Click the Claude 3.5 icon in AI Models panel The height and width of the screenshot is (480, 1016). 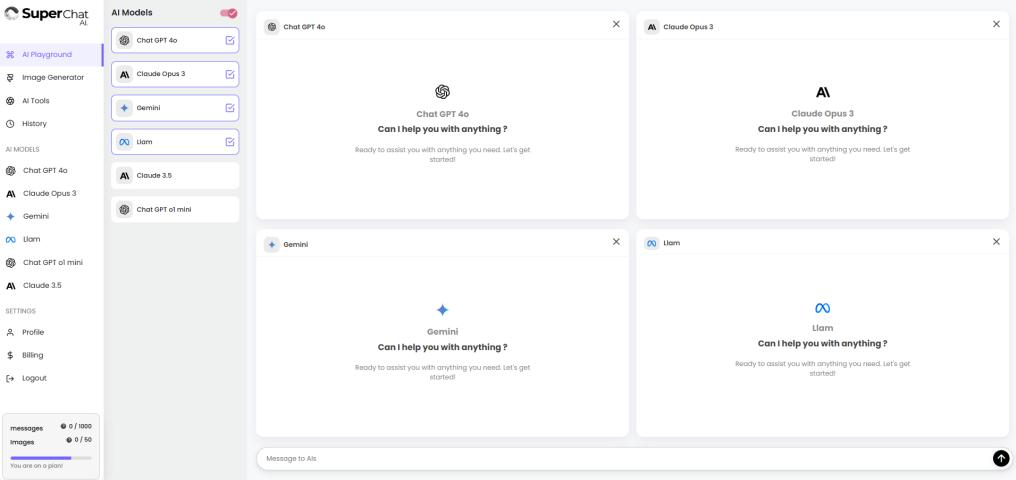coord(124,176)
